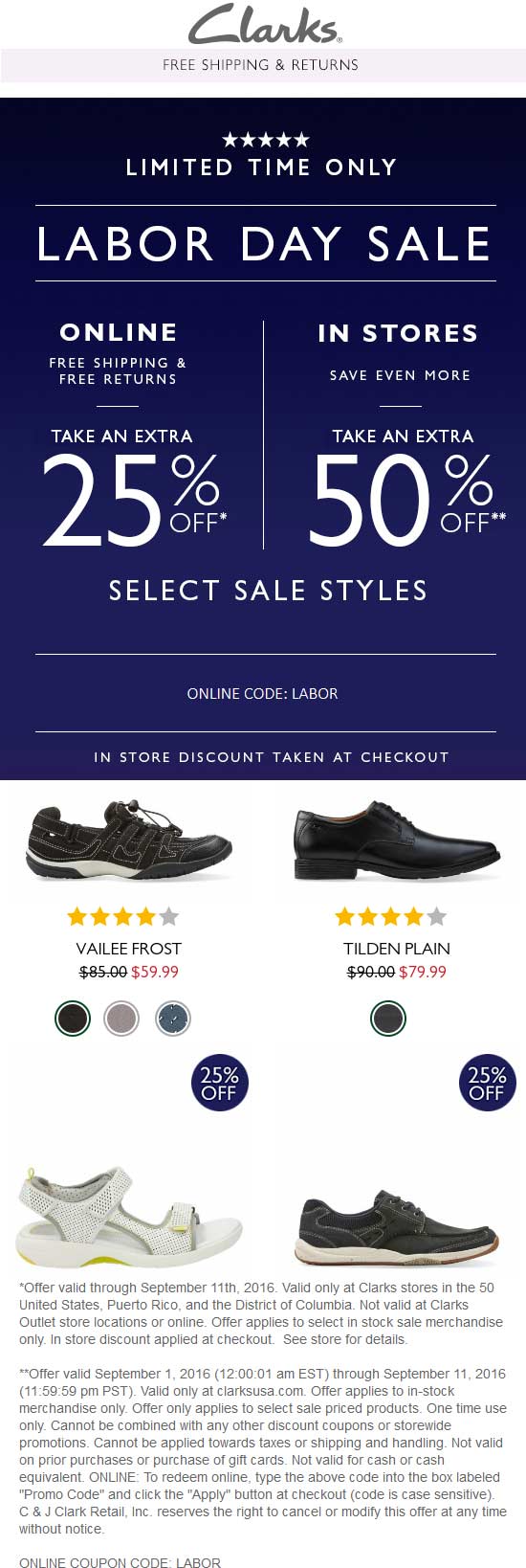Choose the black Tilden Plain color swatch
The width and height of the screenshot is (526, 1568).
point(388,1019)
